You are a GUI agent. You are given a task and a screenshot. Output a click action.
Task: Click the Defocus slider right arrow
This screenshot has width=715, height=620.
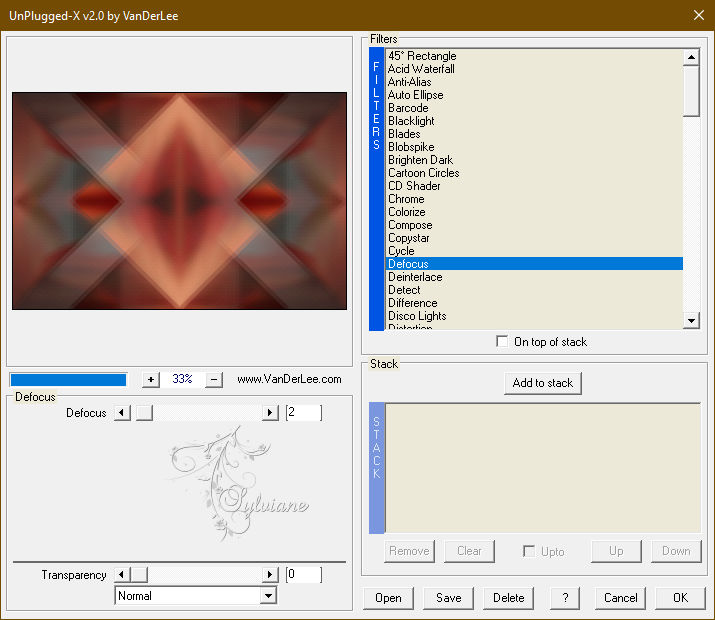(270, 413)
